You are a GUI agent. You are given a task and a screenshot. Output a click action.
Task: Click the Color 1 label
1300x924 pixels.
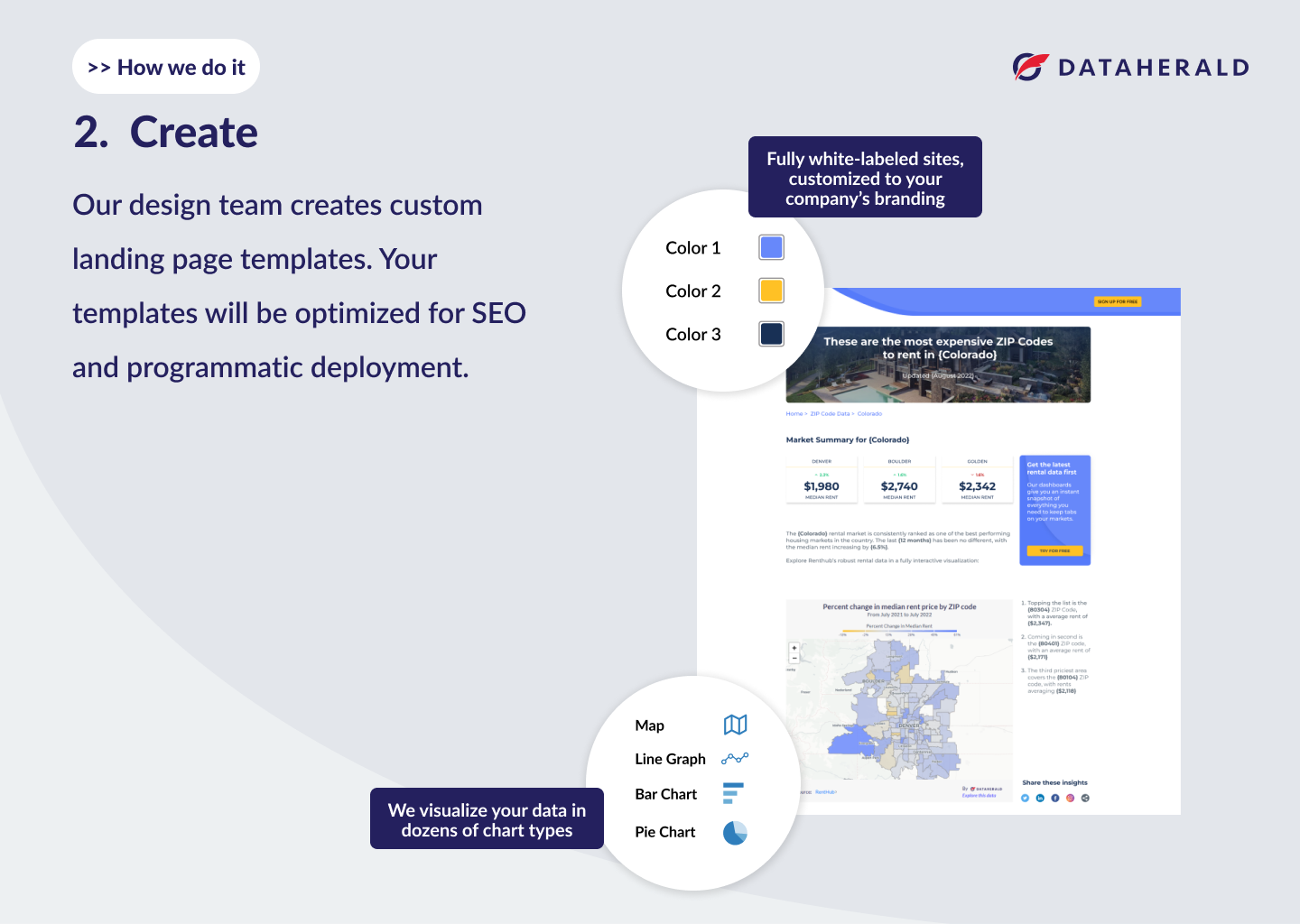(x=692, y=247)
